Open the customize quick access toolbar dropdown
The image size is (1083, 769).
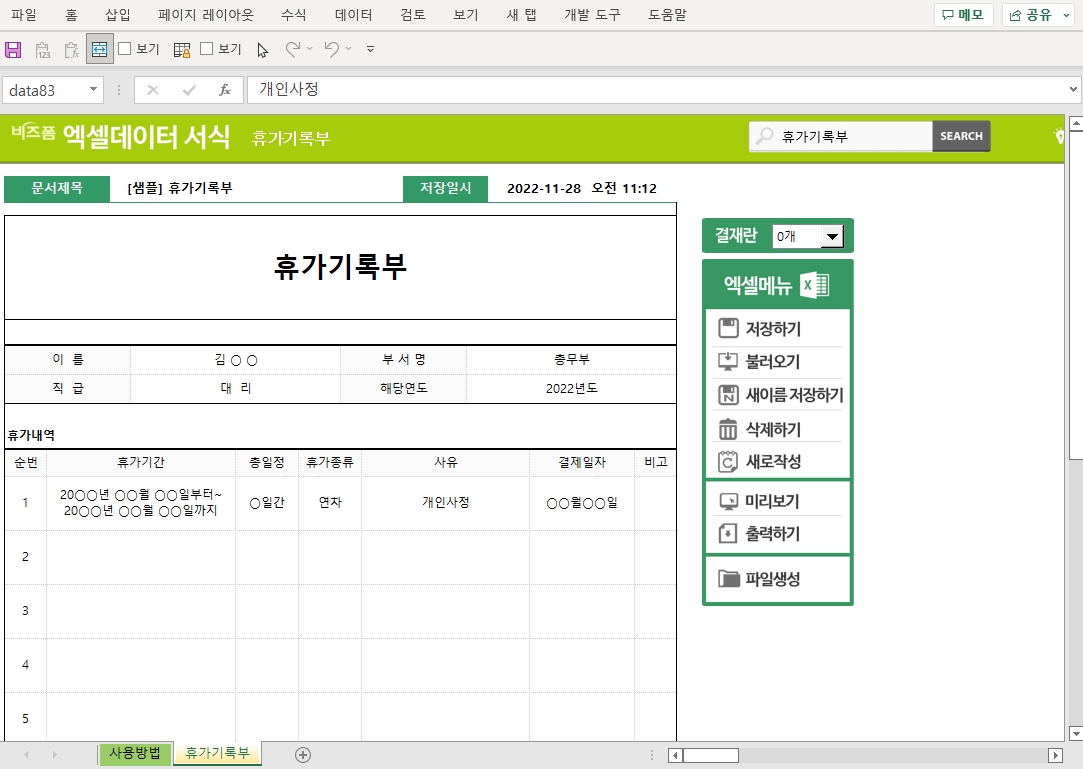(370, 49)
